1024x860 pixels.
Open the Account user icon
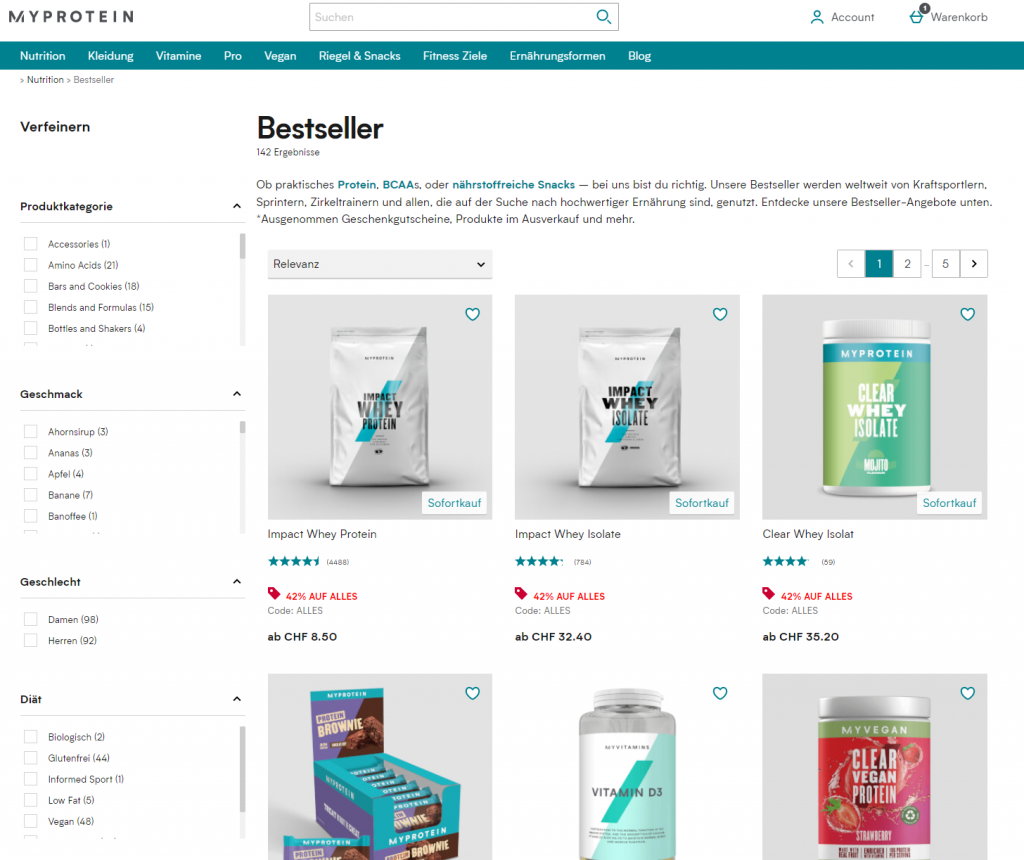(816, 17)
